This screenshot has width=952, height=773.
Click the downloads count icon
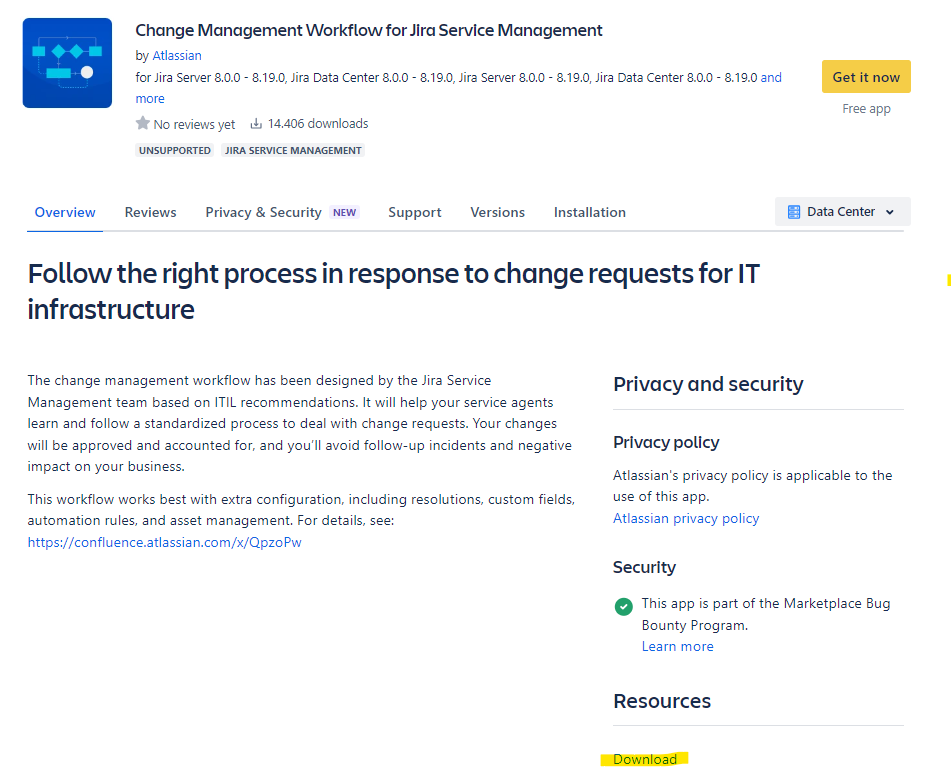coord(256,124)
